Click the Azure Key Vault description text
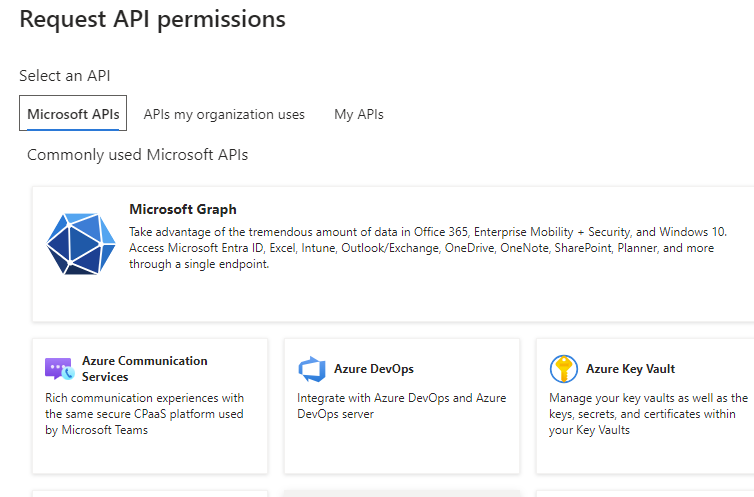Screen dimensions: 754x497 click(648, 413)
